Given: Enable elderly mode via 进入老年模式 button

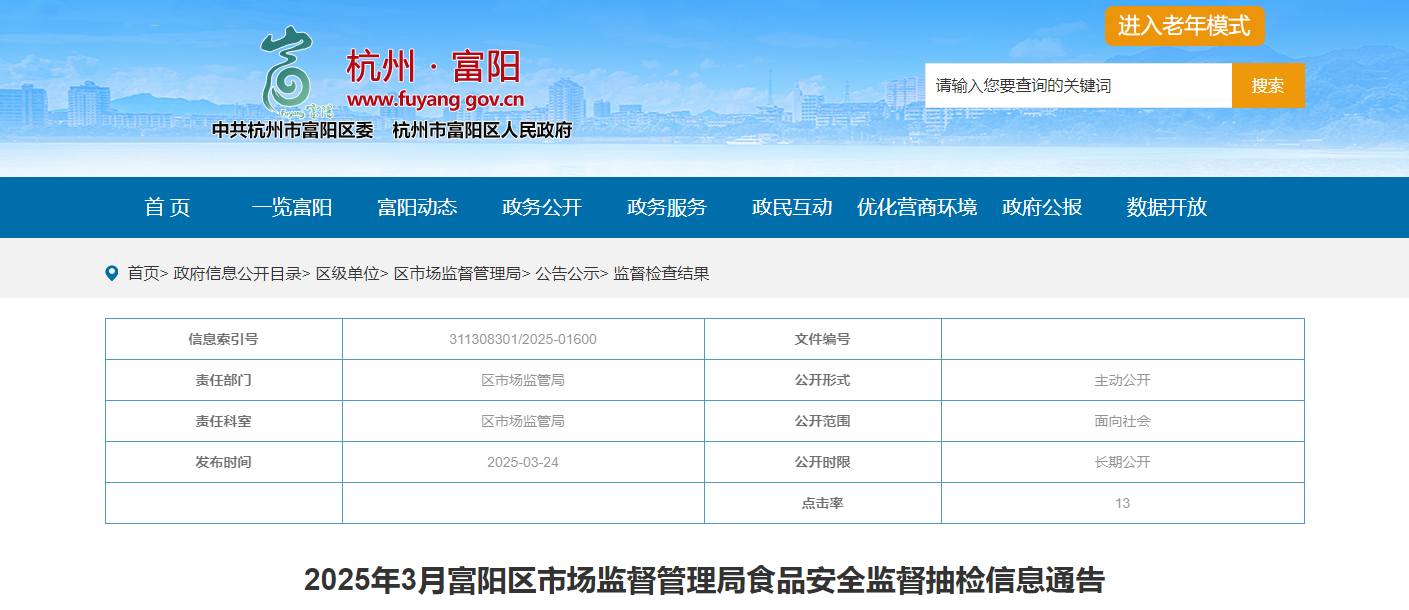Looking at the screenshot, I should click(1185, 26).
